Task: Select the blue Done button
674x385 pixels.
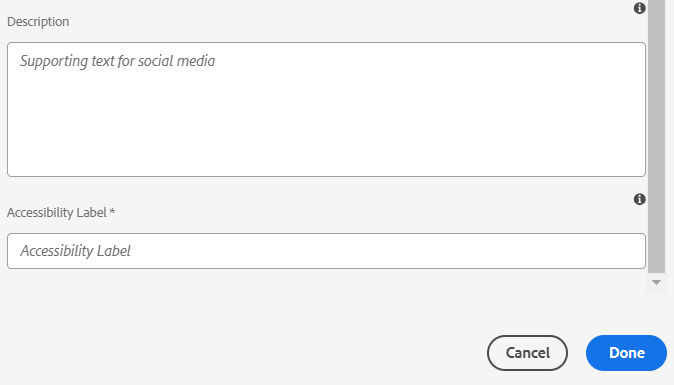Action: click(626, 353)
